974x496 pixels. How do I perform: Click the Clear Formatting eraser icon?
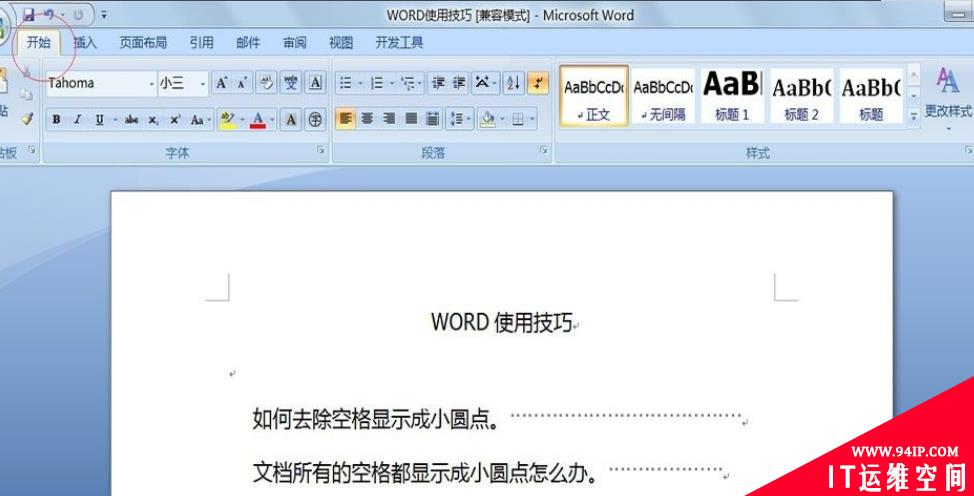click(266, 83)
